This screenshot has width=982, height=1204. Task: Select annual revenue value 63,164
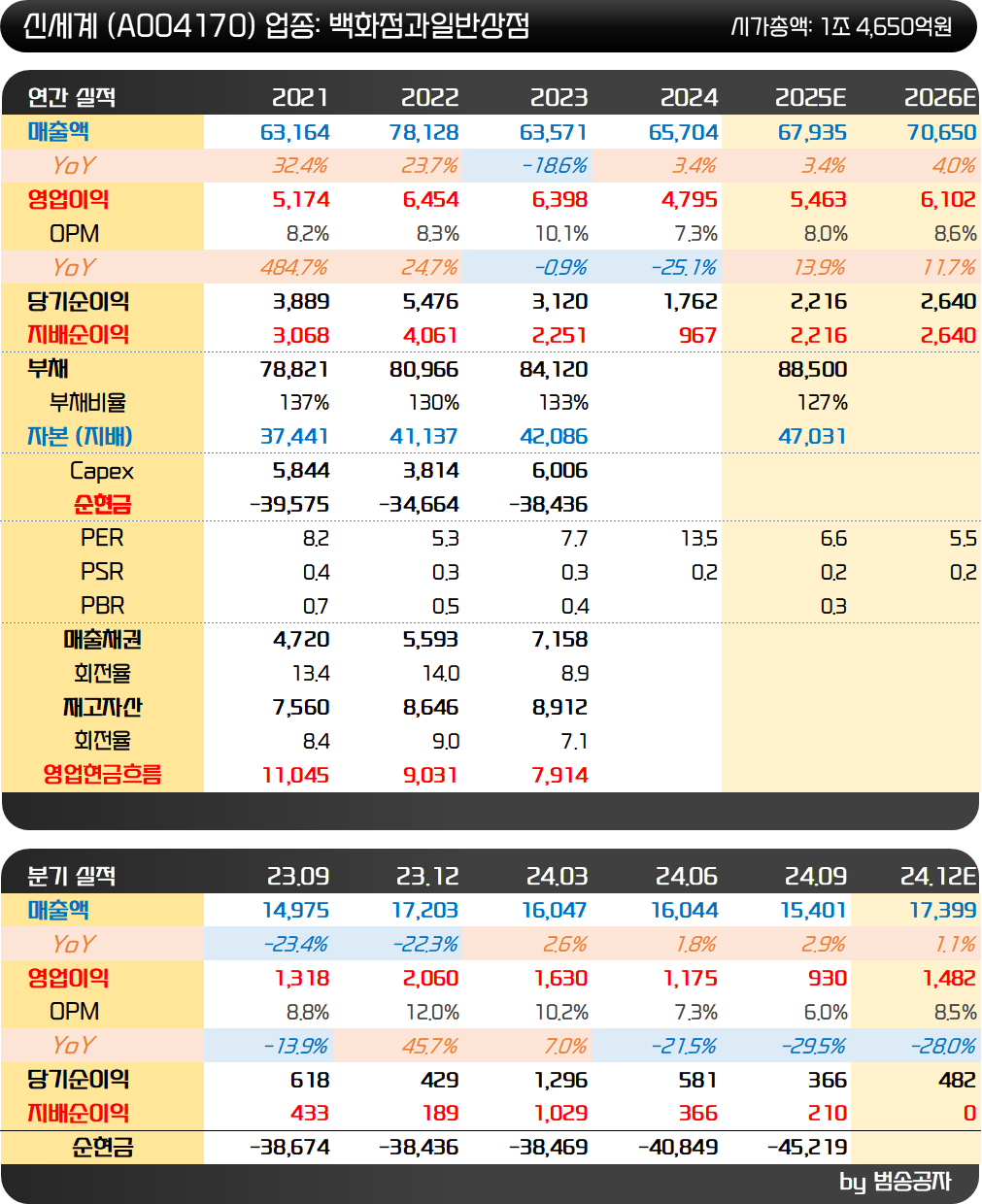tap(295, 132)
